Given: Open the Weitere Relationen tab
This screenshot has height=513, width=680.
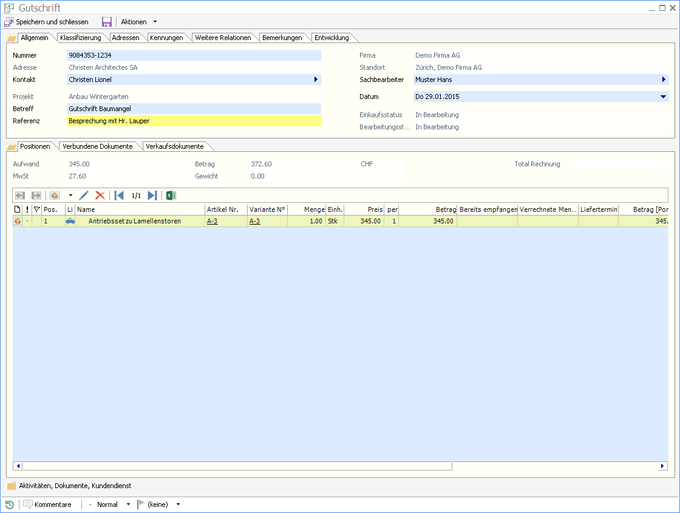Looking at the screenshot, I should point(223,38).
